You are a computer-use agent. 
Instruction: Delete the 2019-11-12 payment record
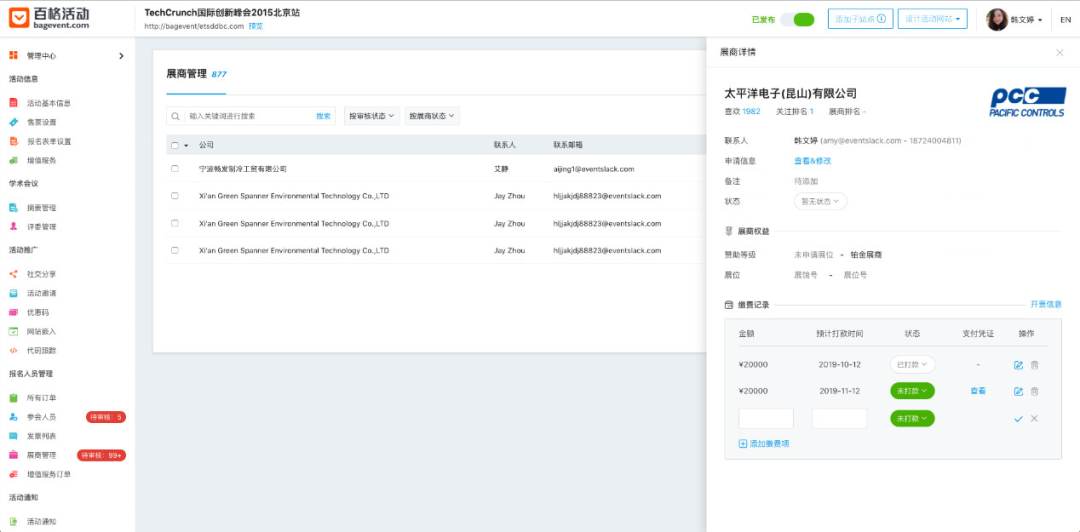click(1034, 391)
